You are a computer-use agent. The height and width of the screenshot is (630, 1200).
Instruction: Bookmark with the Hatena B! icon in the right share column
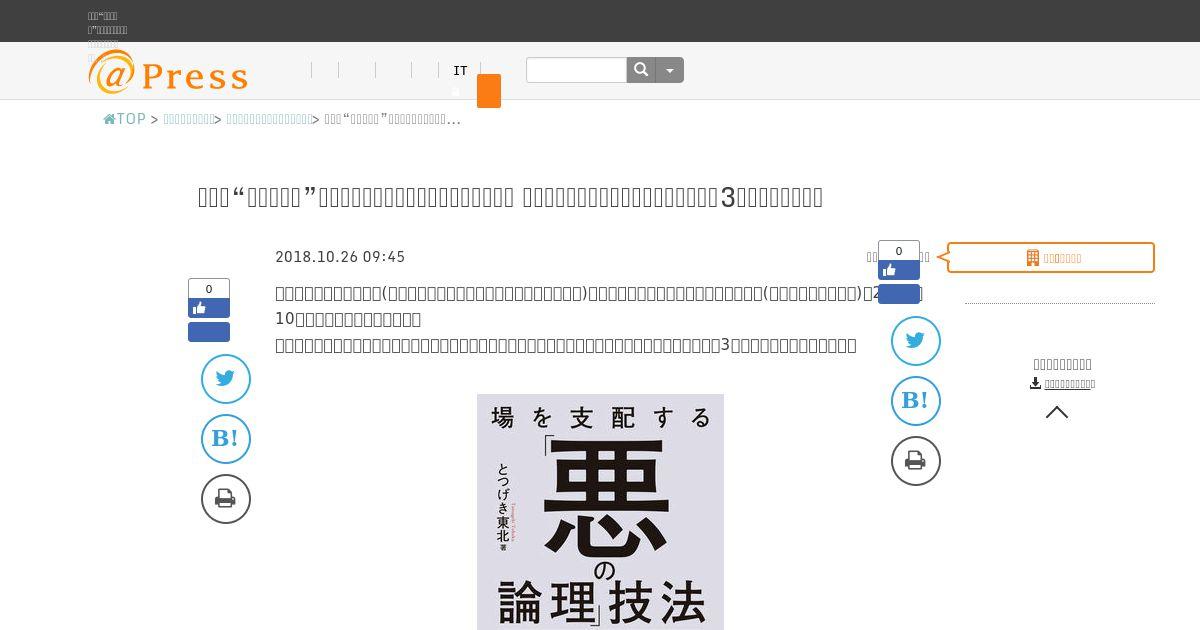[x=916, y=401]
